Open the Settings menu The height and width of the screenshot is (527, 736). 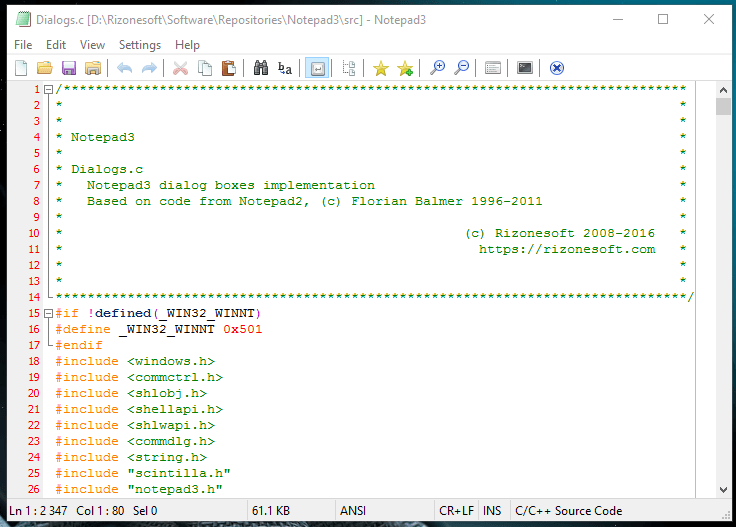(139, 45)
